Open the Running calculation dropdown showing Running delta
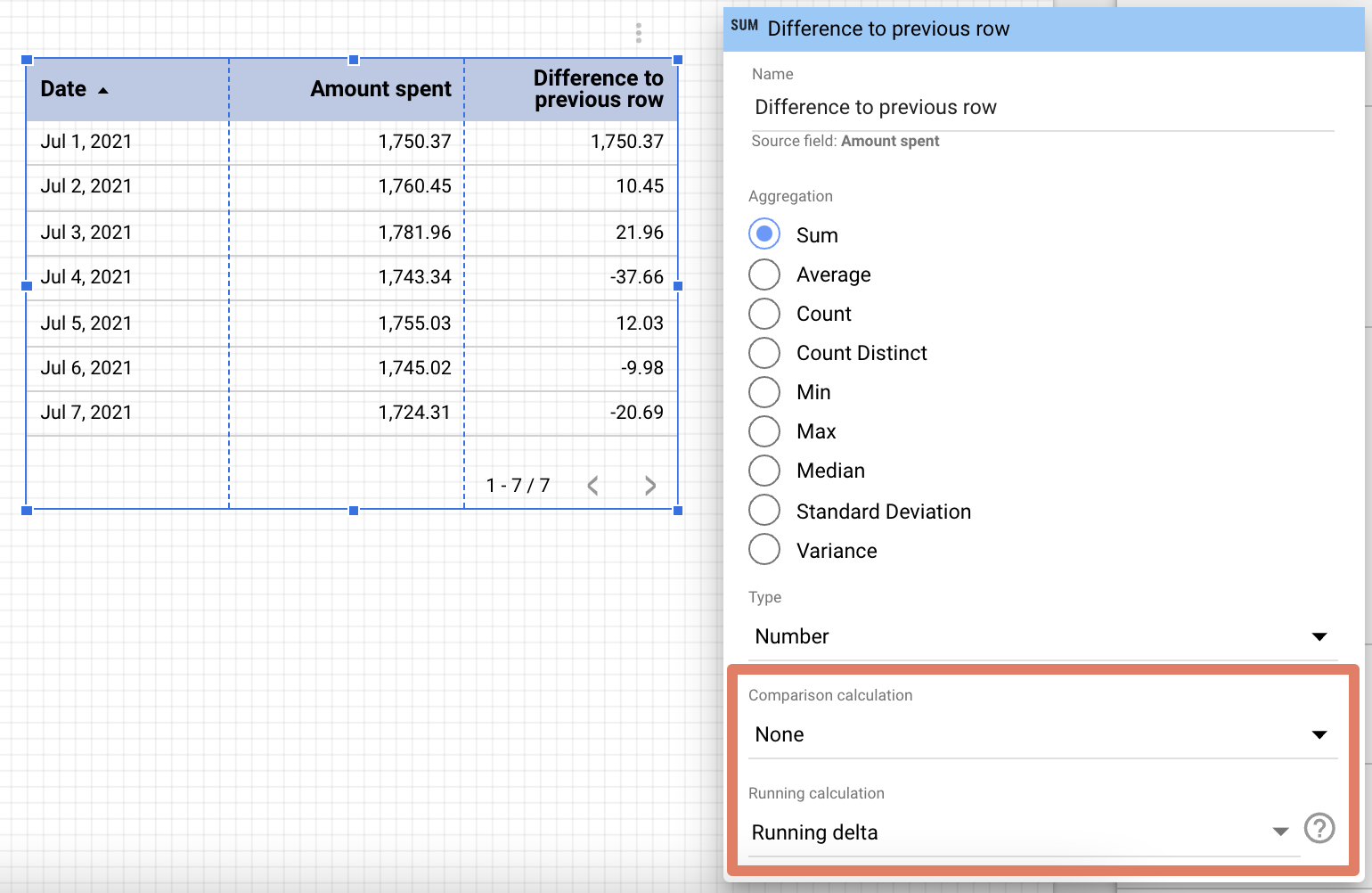 (x=1024, y=832)
